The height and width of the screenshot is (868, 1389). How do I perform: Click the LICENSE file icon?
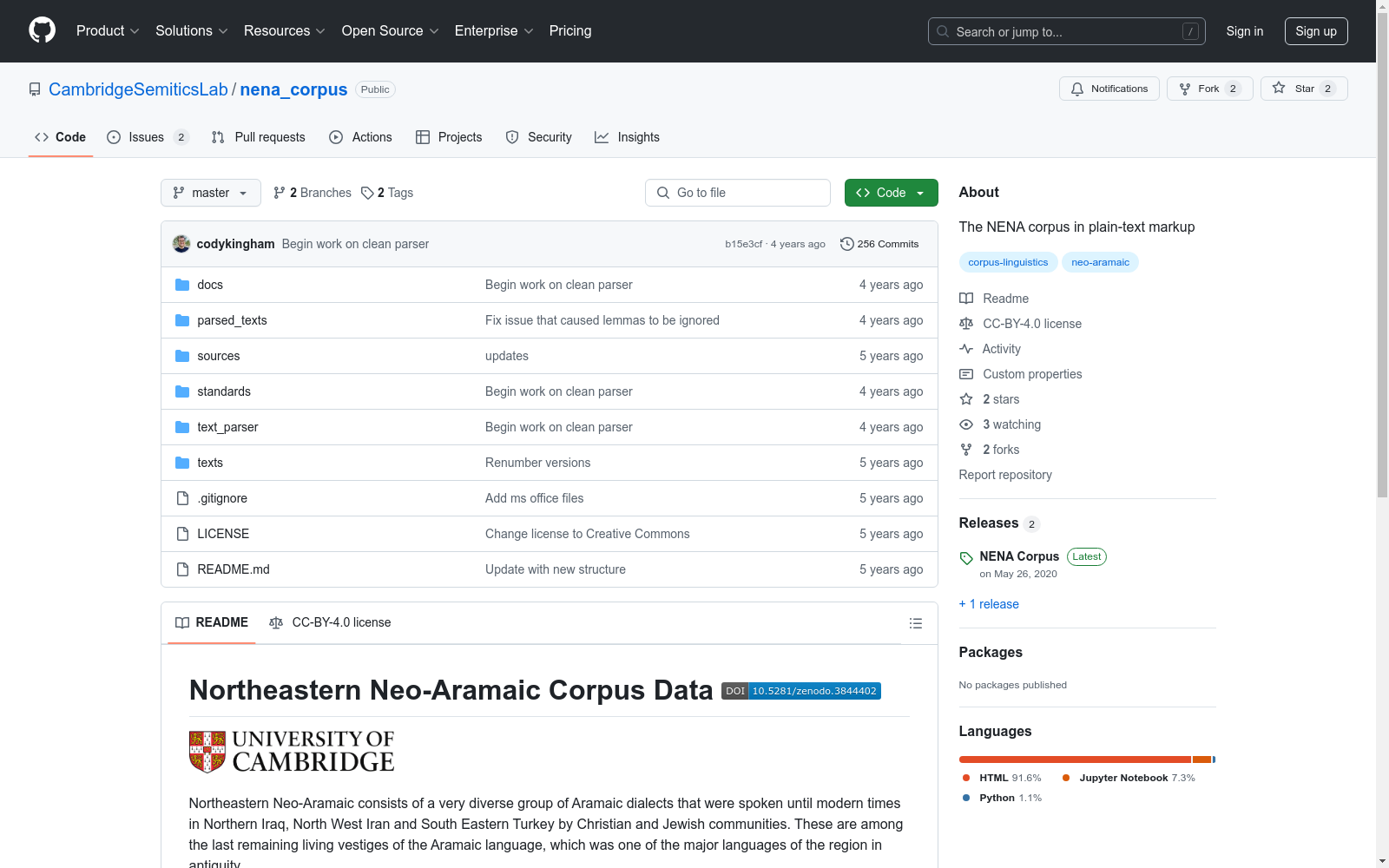pos(182,534)
